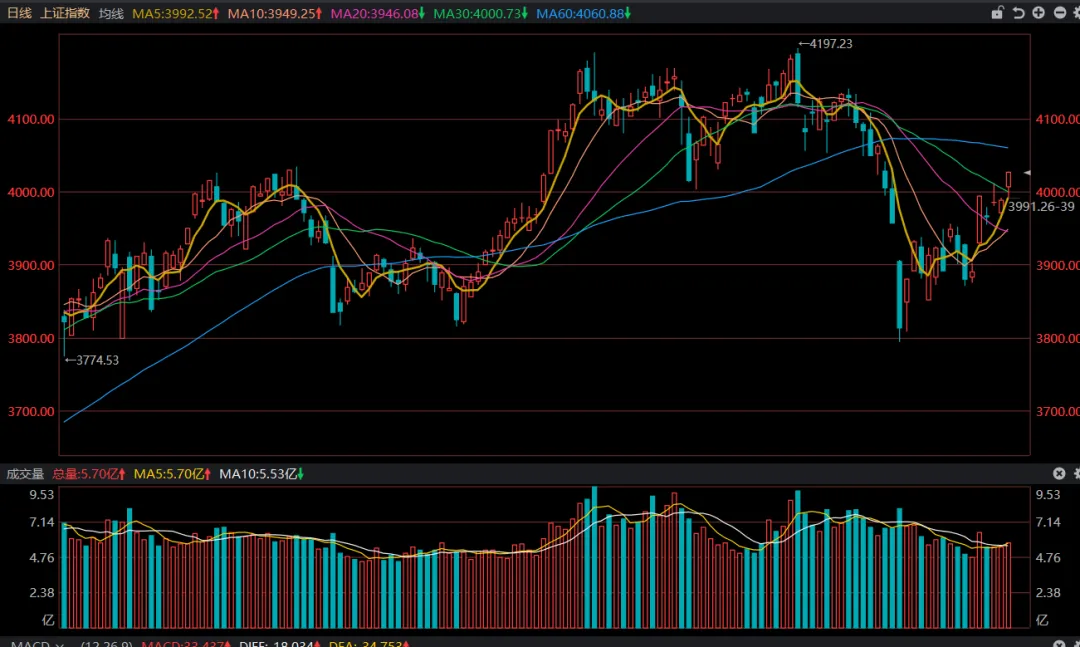
Task: Click 3700.00 on the left price axis
Action: (x=31, y=411)
